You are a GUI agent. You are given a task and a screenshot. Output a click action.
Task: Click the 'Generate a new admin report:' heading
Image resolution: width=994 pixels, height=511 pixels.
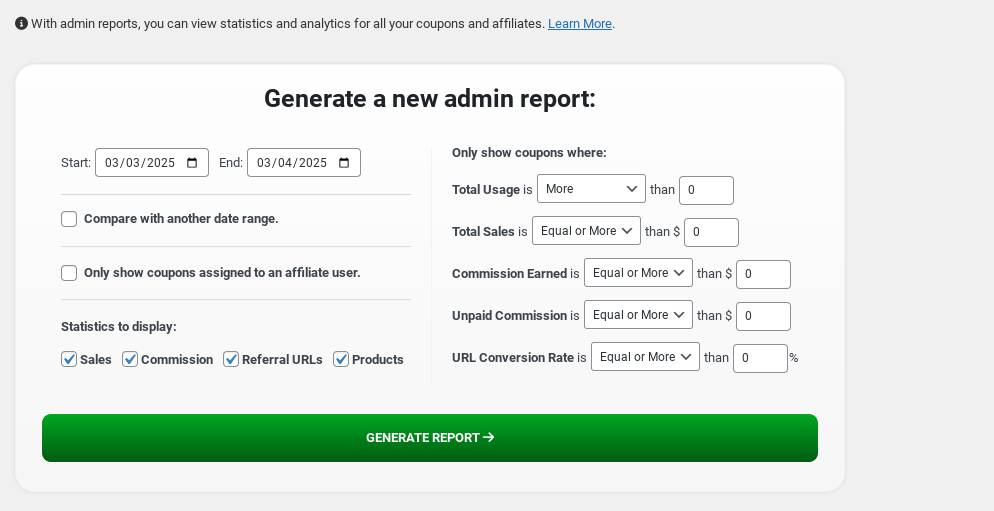(430, 99)
